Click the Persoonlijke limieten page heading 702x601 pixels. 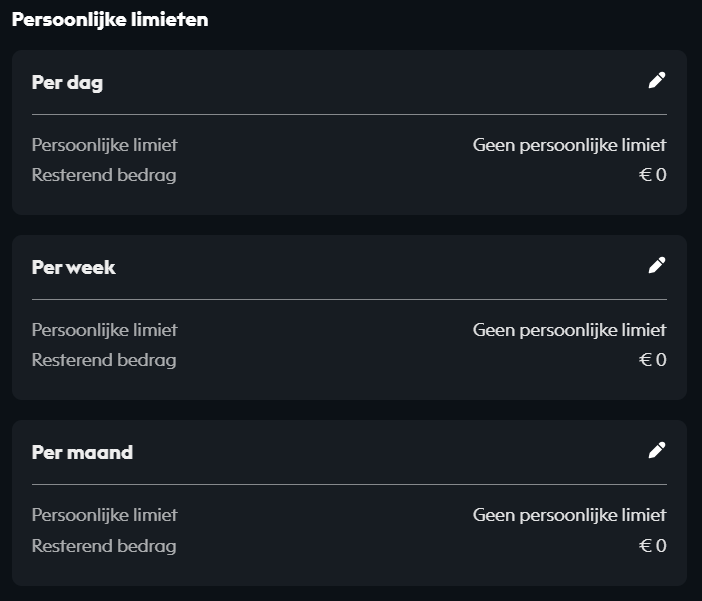tap(110, 20)
